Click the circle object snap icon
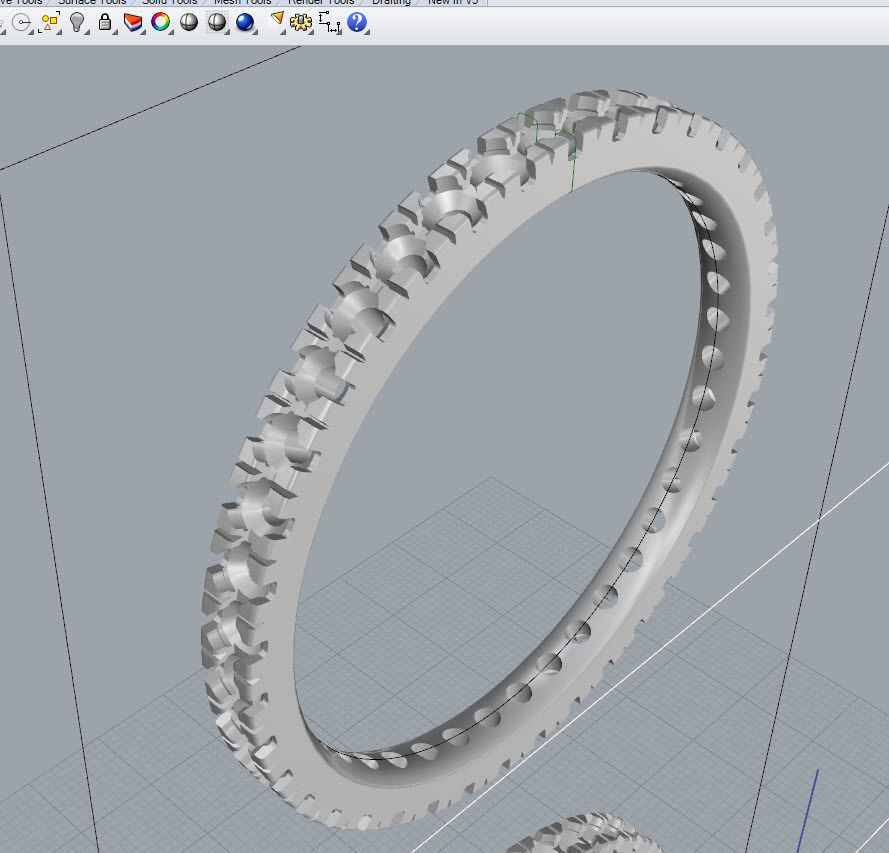This screenshot has width=889, height=853. (x=22, y=23)
